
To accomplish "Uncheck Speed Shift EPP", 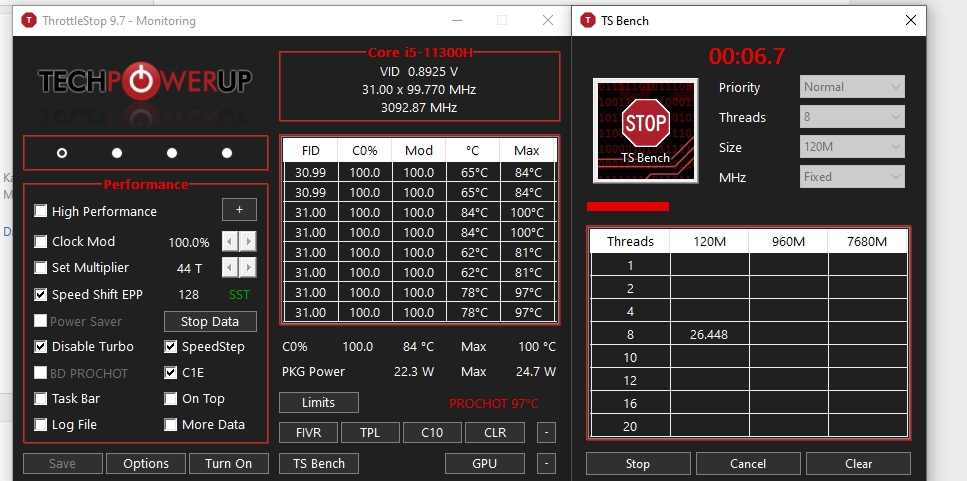I will [x=41, y=295].
